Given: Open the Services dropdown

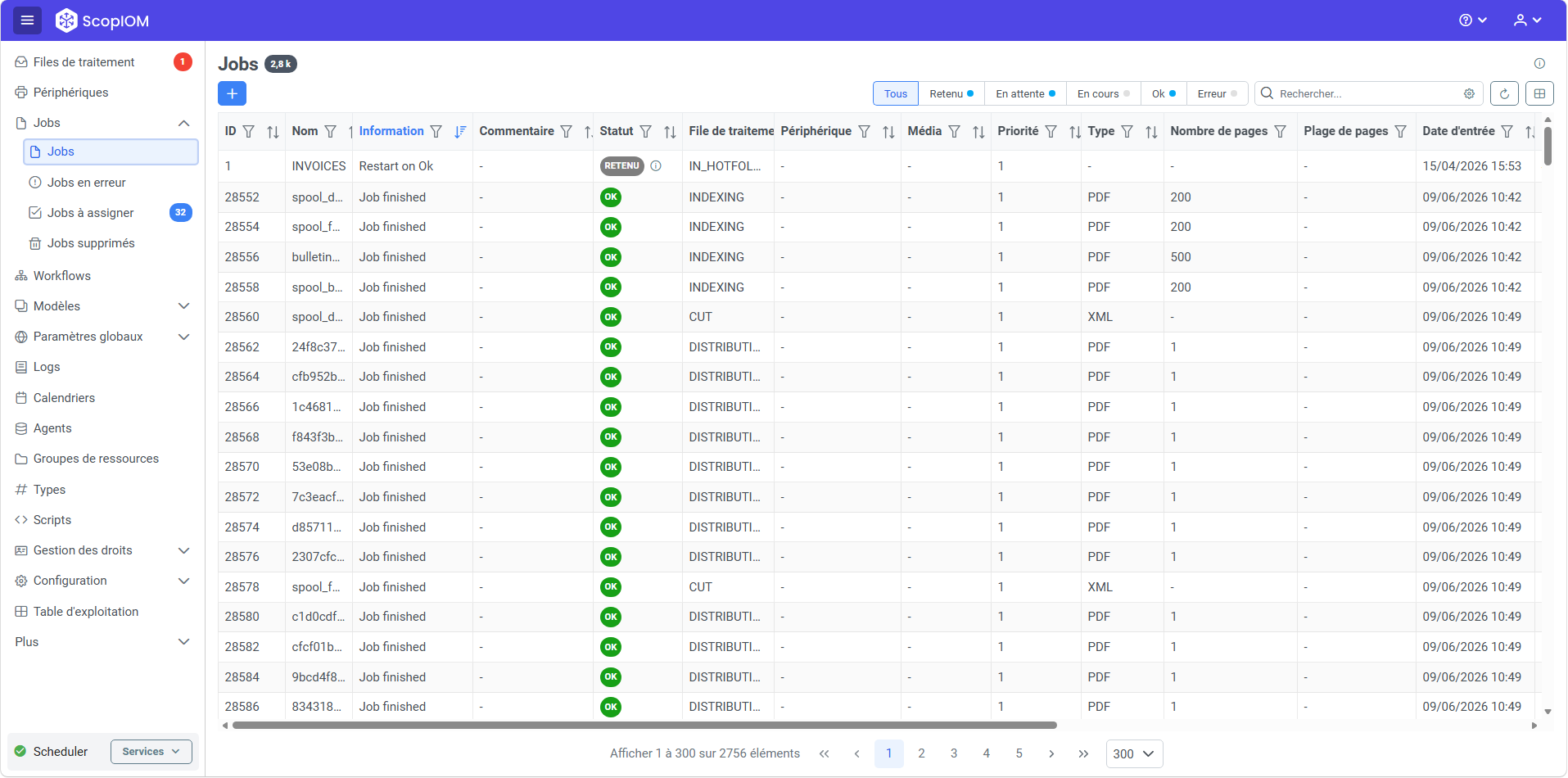Looking at the screenshot, I should (151, 752).
